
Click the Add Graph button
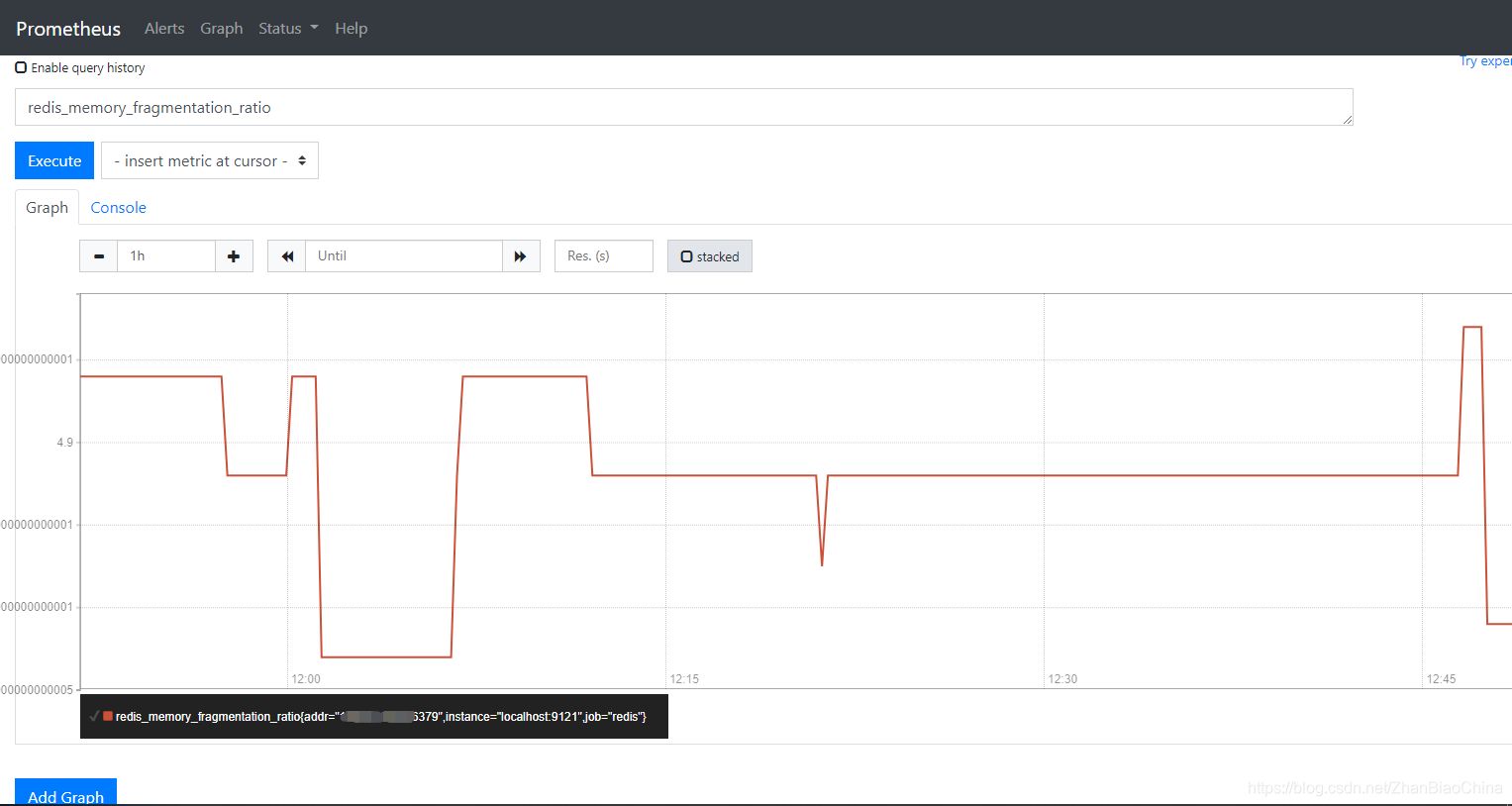coord(65,792)
